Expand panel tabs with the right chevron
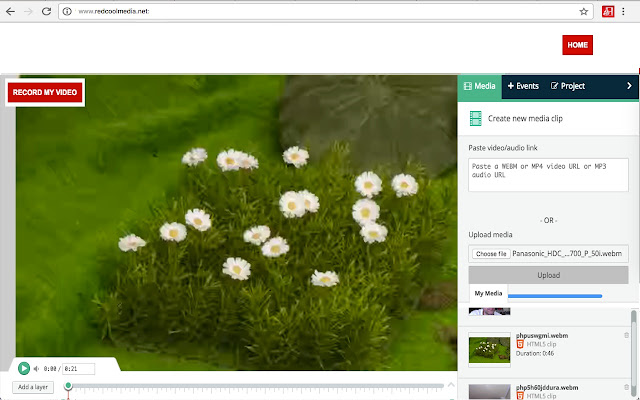This screenshot has height=400, width=640. pos(629,86)
